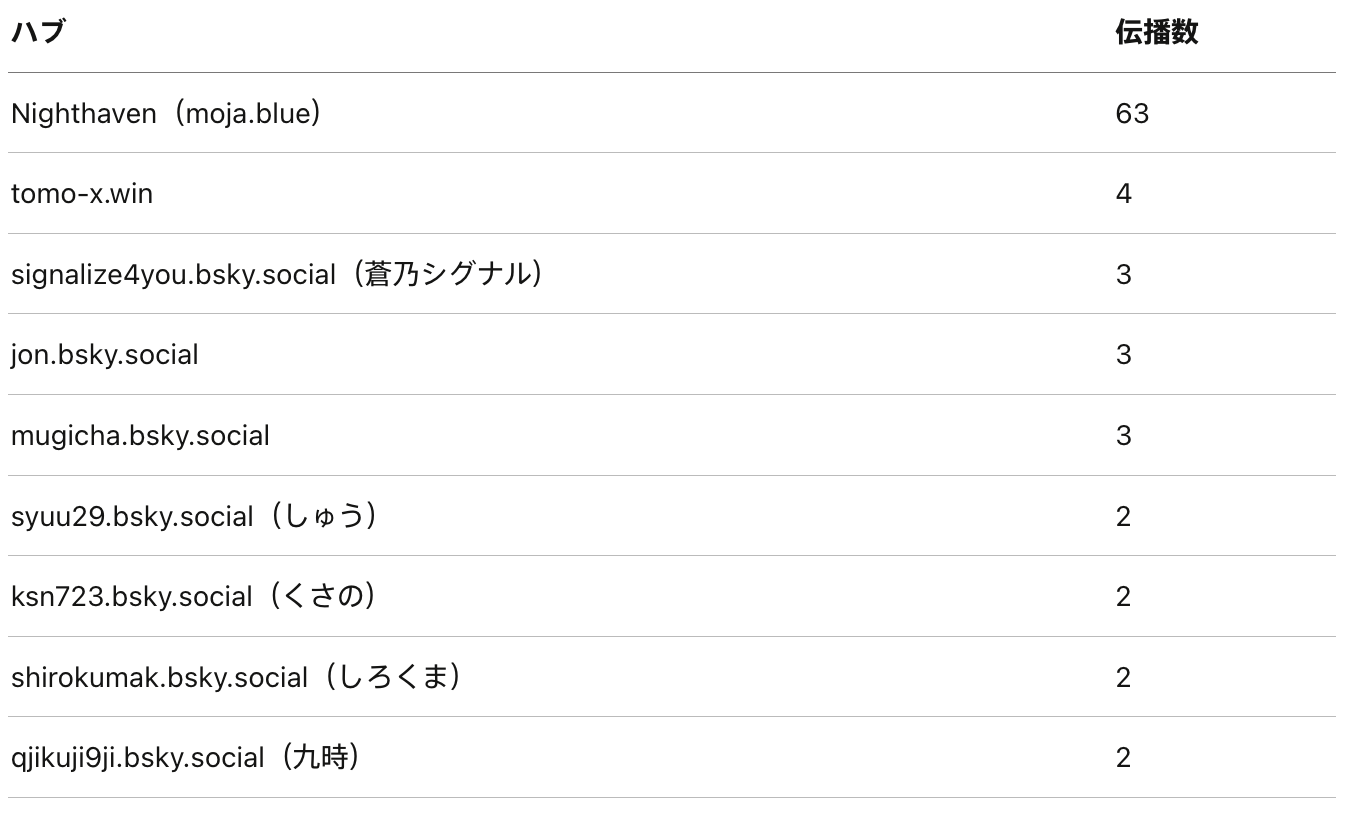Click the 伝播数 column header
This screenshot has width=1346, height=814.
tap(1156, 33)
